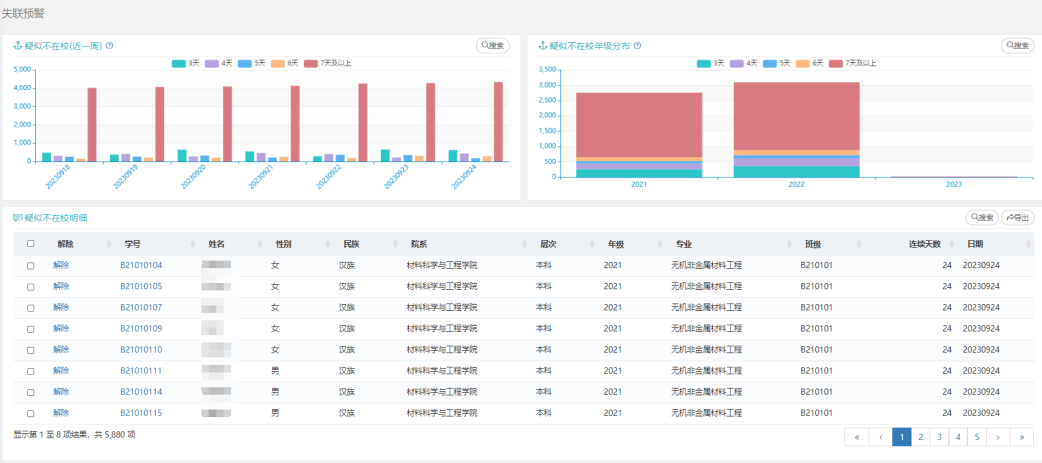The width and height of the screenshot is (1042, 463).
Task: Hide 3天 series in grade distribution legend
Action: 711,63
